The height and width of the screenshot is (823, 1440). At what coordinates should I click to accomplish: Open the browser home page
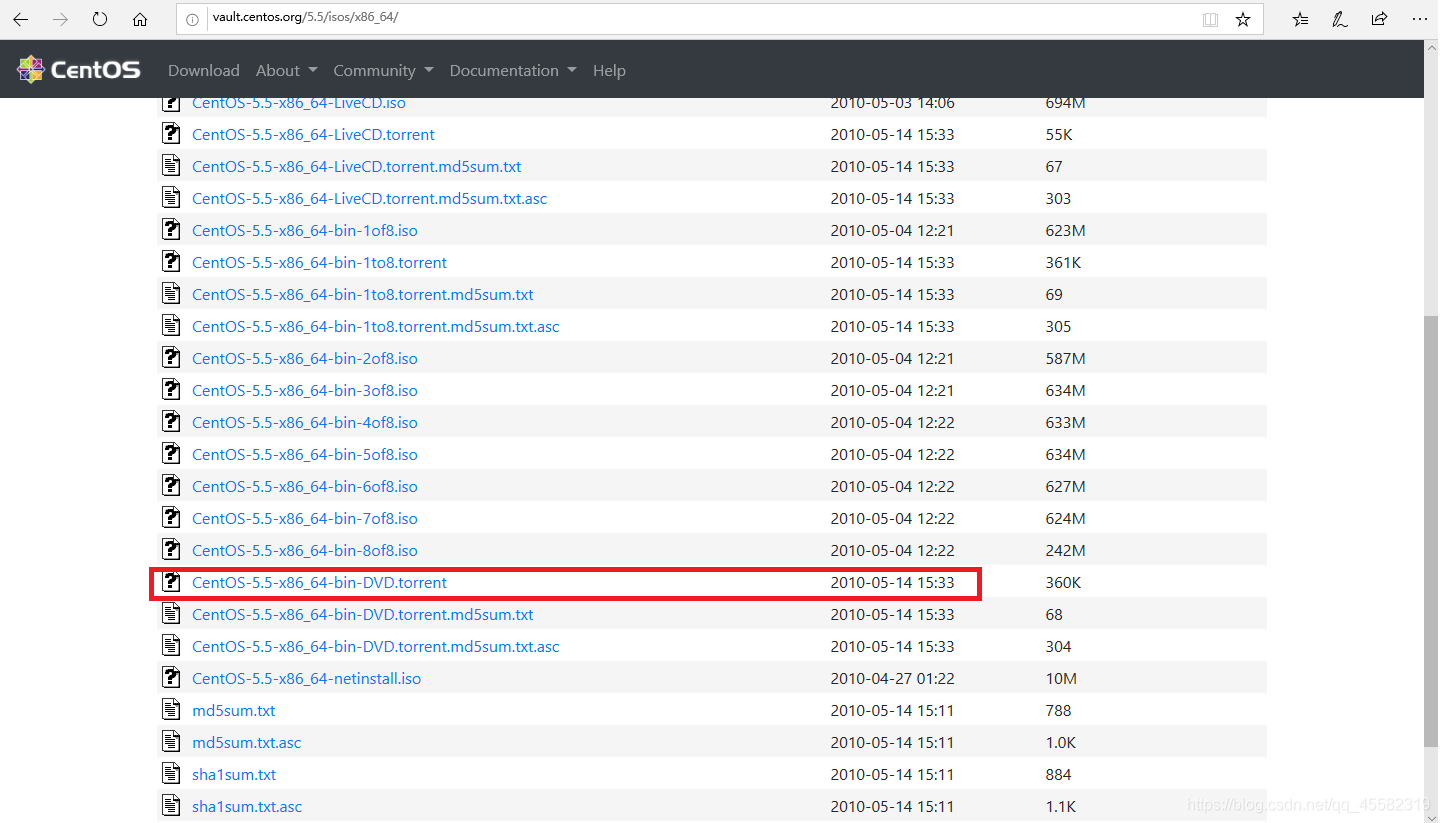[x=140, y=19]
